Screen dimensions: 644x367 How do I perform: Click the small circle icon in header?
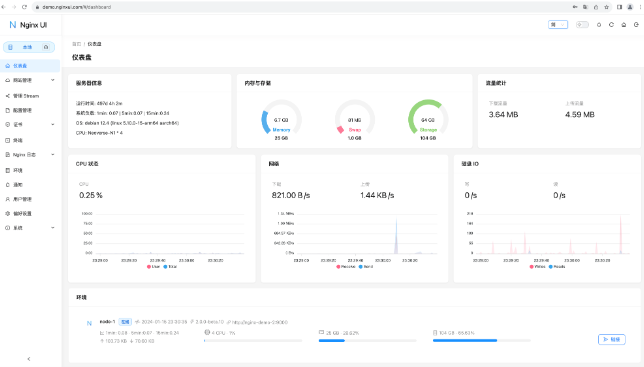[599, 25]
